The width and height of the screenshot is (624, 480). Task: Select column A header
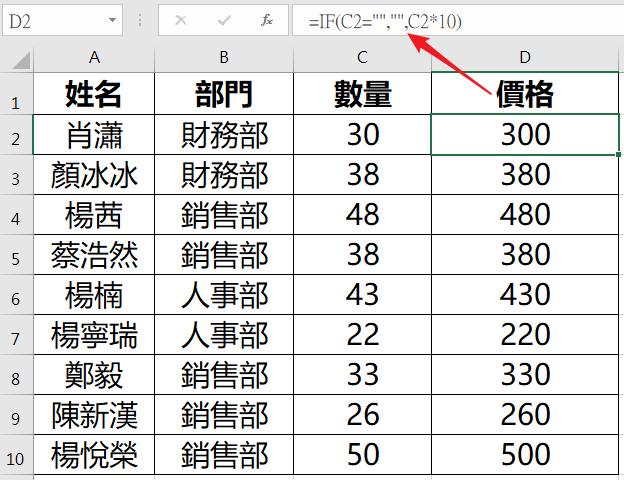pos(94,59)
